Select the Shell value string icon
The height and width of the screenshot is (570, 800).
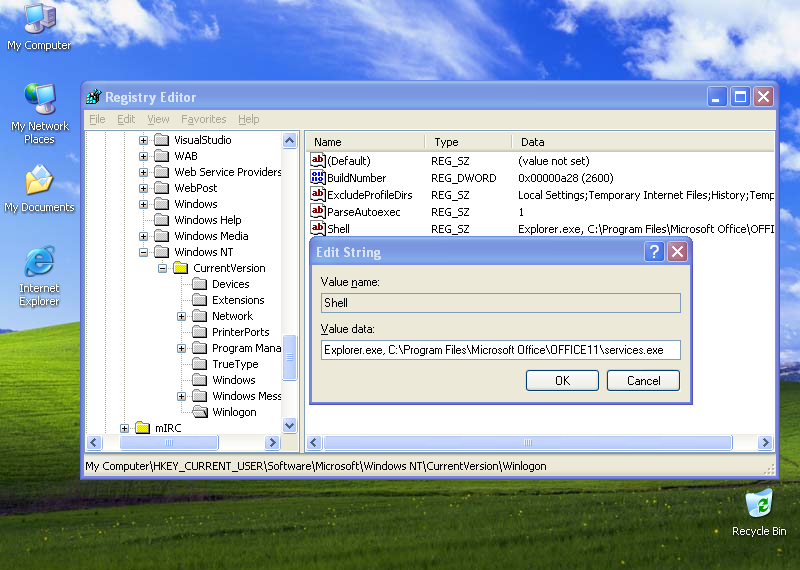(317, 228)
